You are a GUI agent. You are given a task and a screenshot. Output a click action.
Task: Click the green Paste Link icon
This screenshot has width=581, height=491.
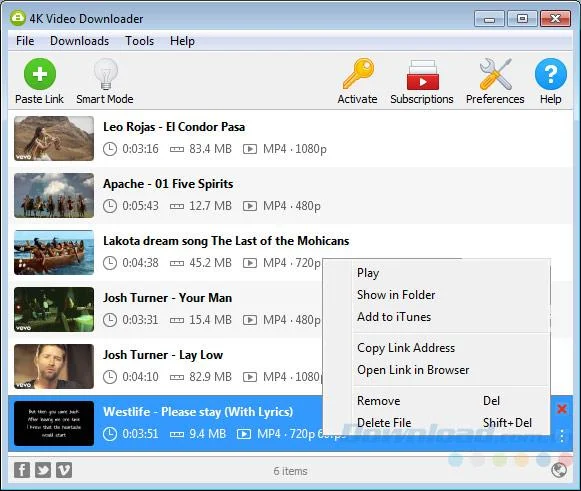tap(40, 74)
